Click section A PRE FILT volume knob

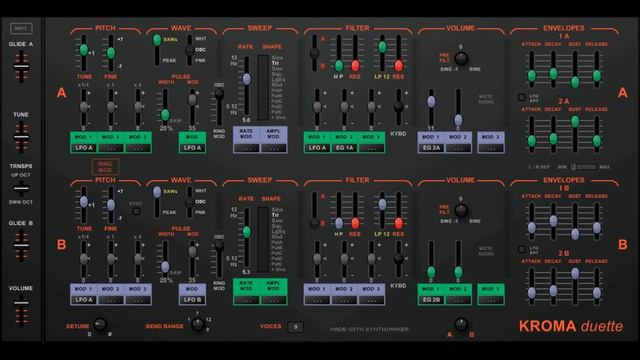[461, 58]
